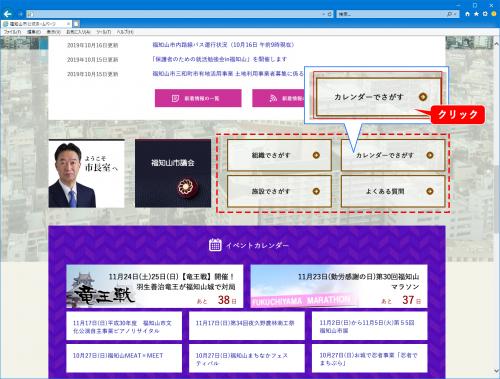Screen dimensions: 500x379
Task: Open Favorites with the star icon
Action: click(476, 14)
